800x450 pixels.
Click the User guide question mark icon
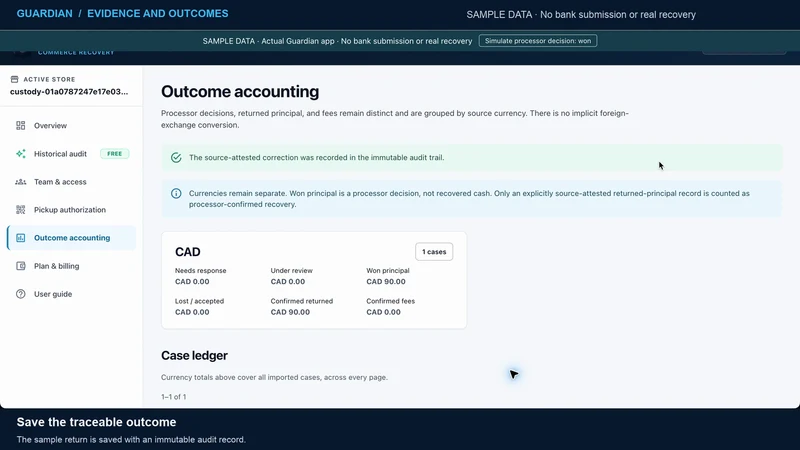tap(20, 294)
